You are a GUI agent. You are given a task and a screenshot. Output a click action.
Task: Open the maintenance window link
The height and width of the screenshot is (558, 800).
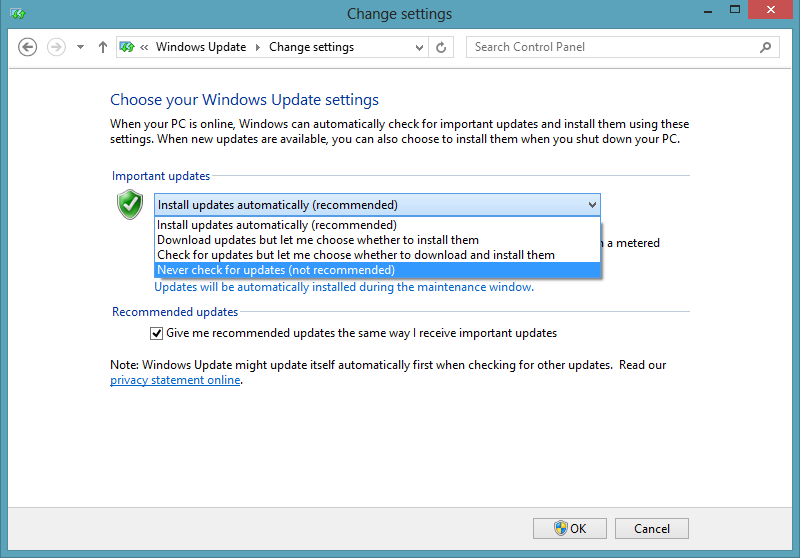tap(344, 287)
